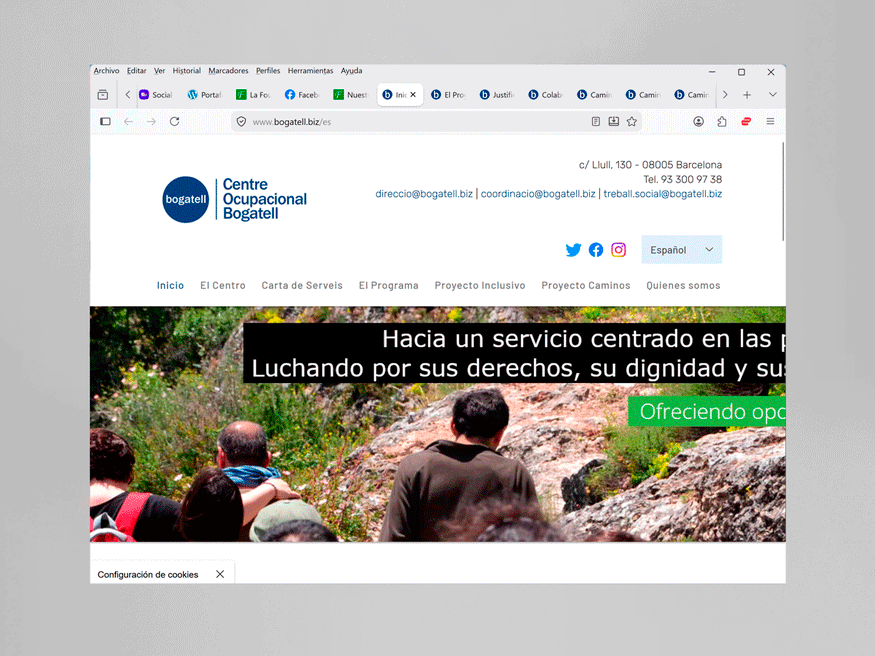
Task: Open the Editar menu
Action: tap(136, 71)
